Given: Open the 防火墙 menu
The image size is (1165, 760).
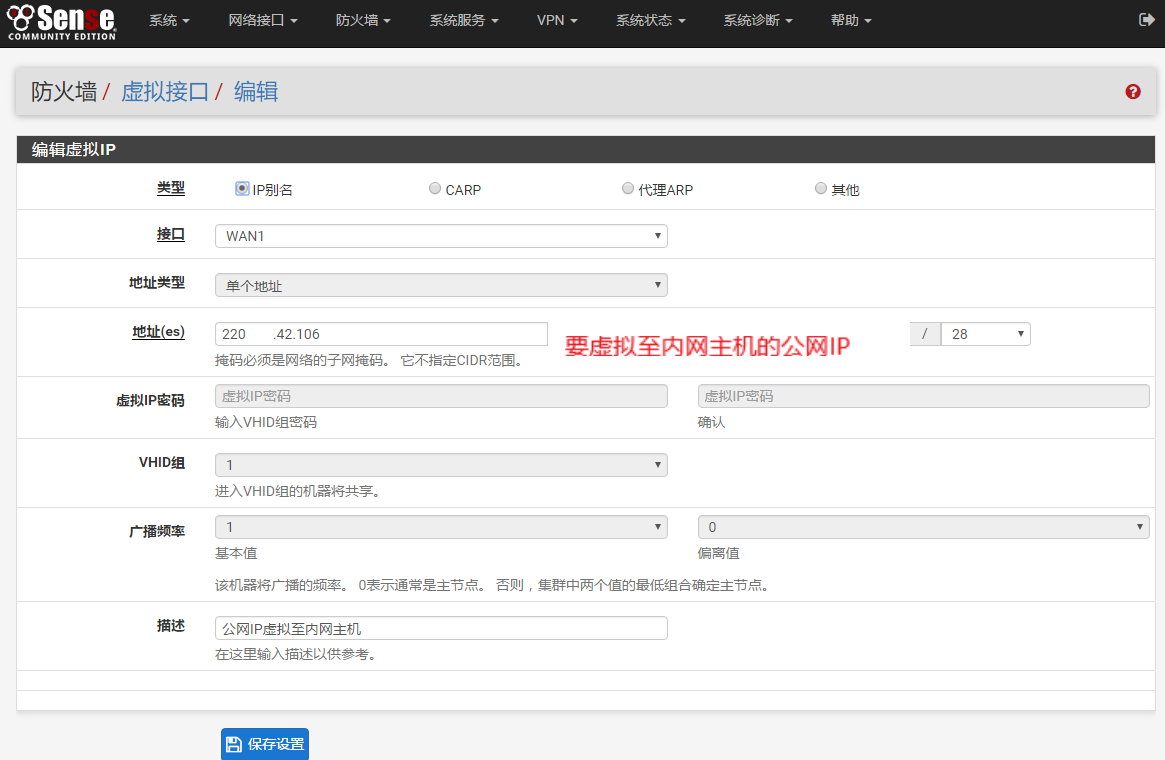Looking at the screenshot, I should 363,20.
